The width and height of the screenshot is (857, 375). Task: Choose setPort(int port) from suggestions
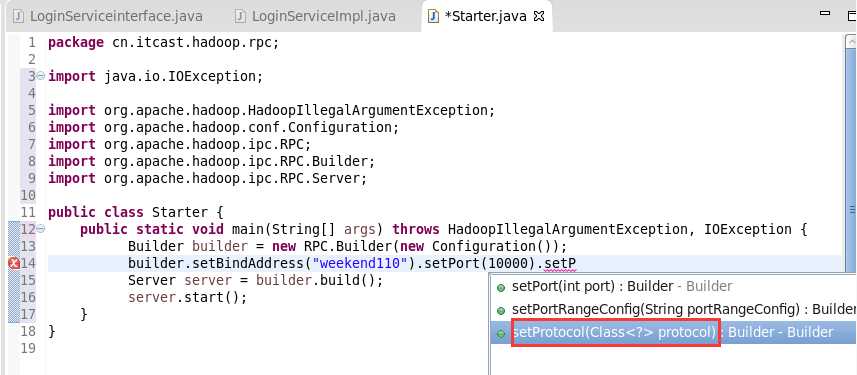click(x=622, y=286)
